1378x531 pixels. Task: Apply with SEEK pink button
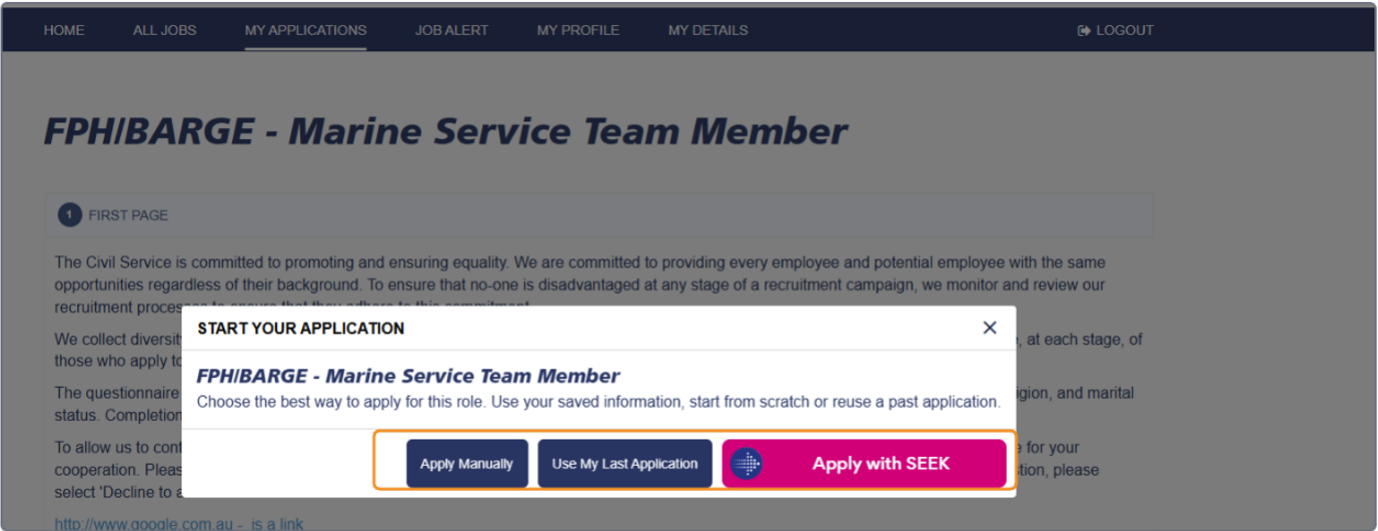[864, 464]
